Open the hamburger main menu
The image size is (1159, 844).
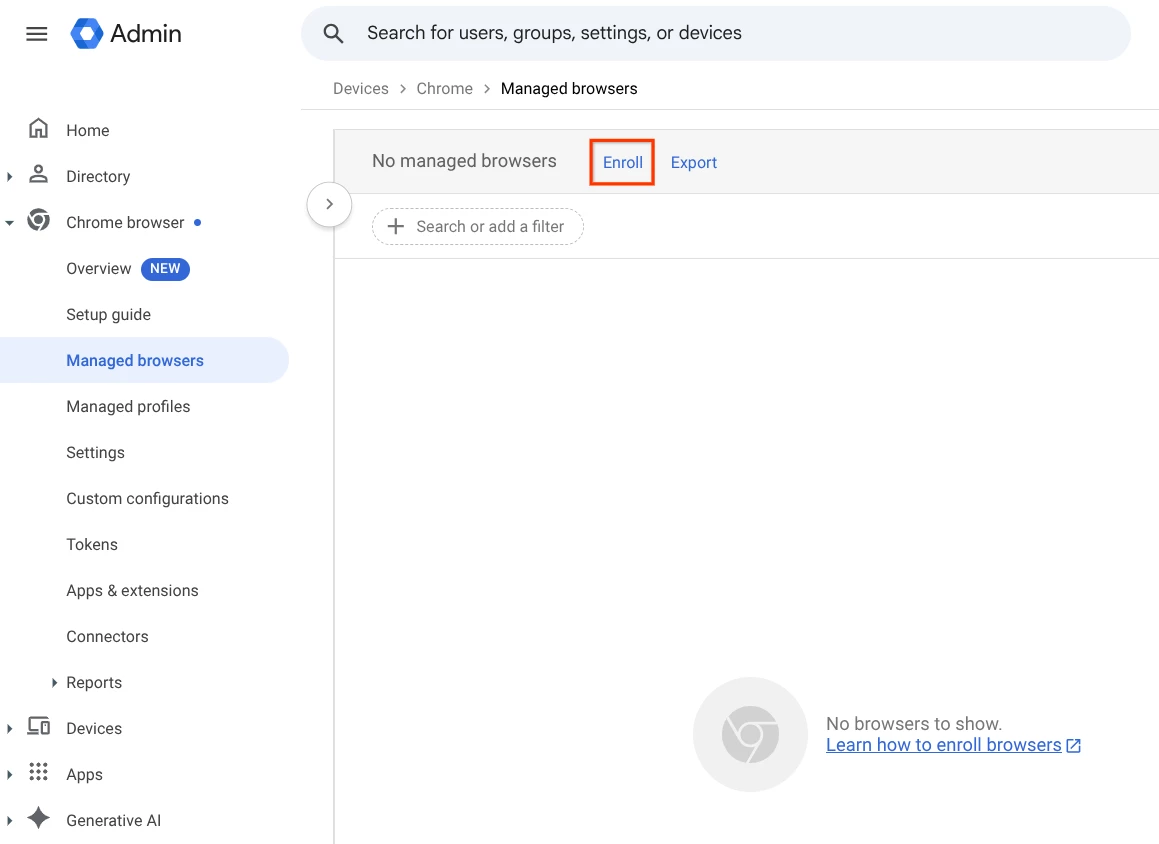36,34
